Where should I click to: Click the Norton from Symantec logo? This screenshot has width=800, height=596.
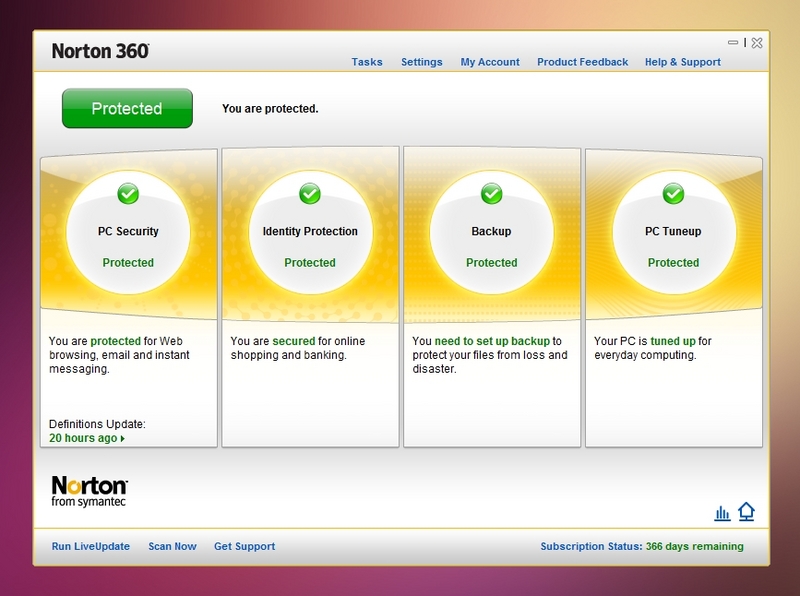[x=89, y=491]
